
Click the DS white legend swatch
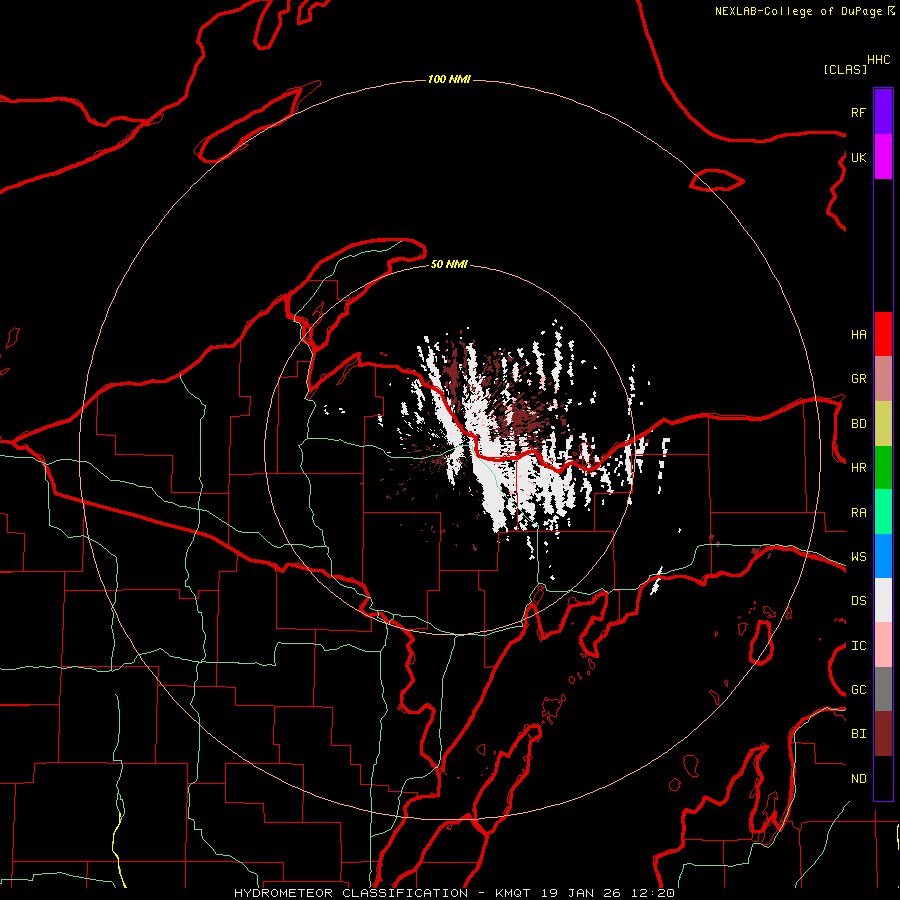point(883,600)
